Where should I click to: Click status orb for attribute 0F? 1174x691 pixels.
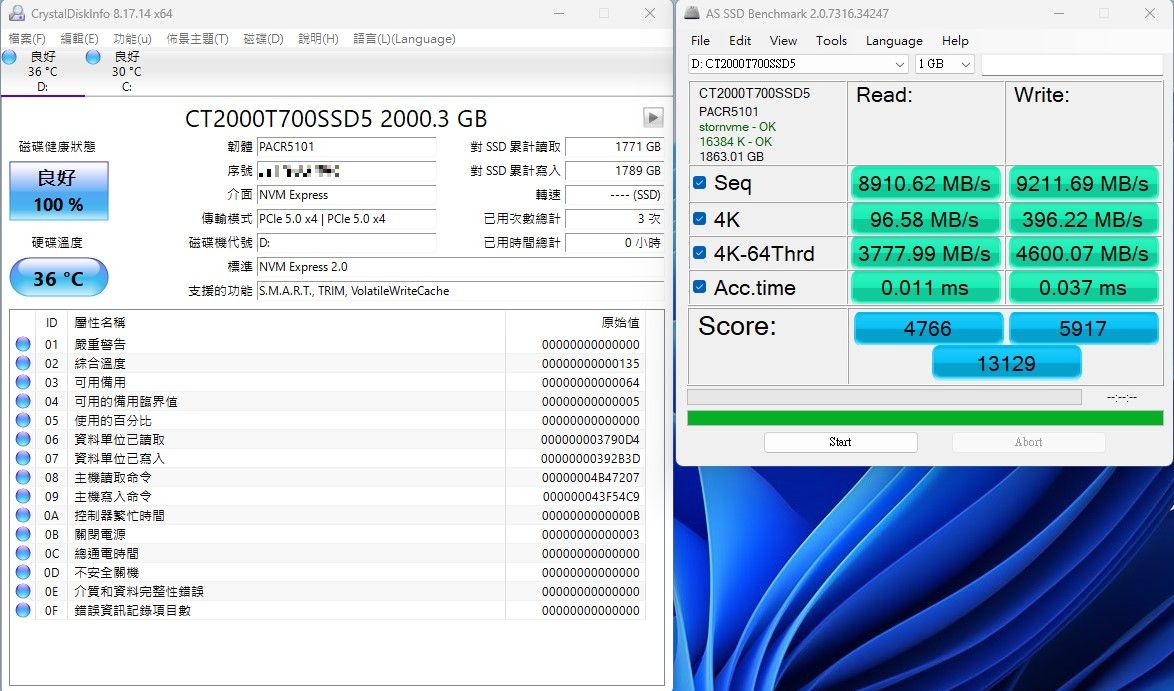pyautogui.click(x=23, y=610)
